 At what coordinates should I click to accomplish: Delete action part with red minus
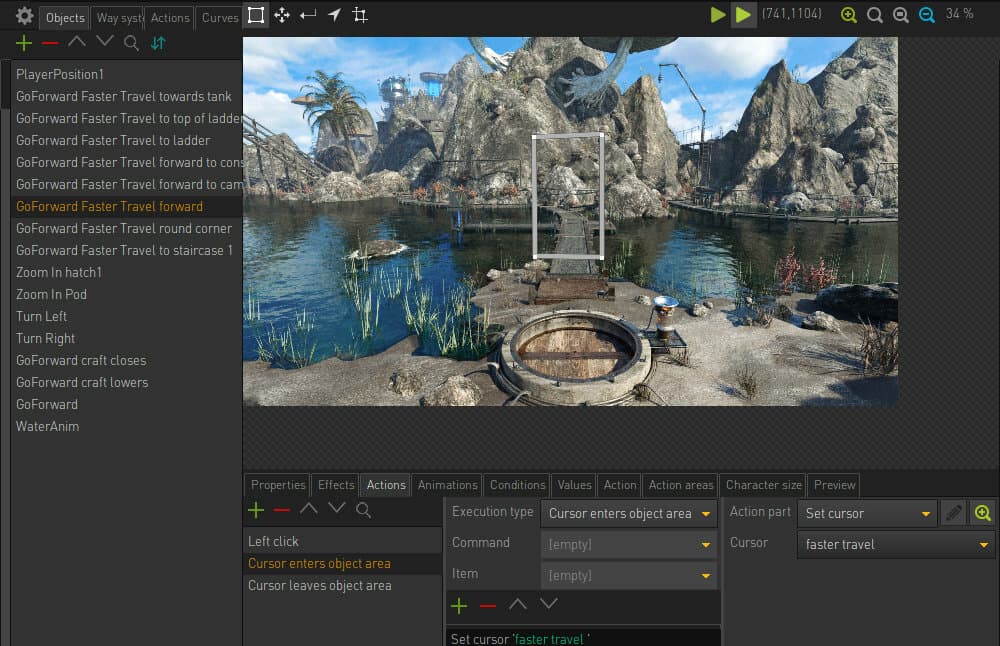488,605
